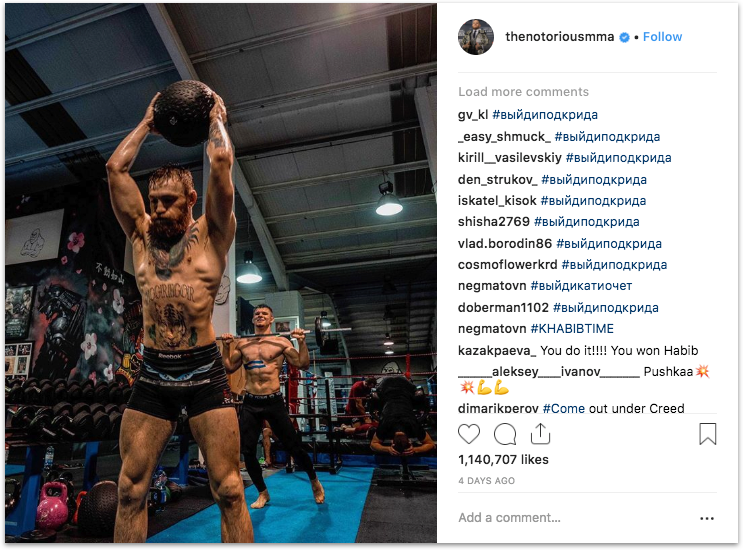View the 1,140,707 likes list
Image resolution: width=743 pixels, height=550 pixels.
[503, 460]
